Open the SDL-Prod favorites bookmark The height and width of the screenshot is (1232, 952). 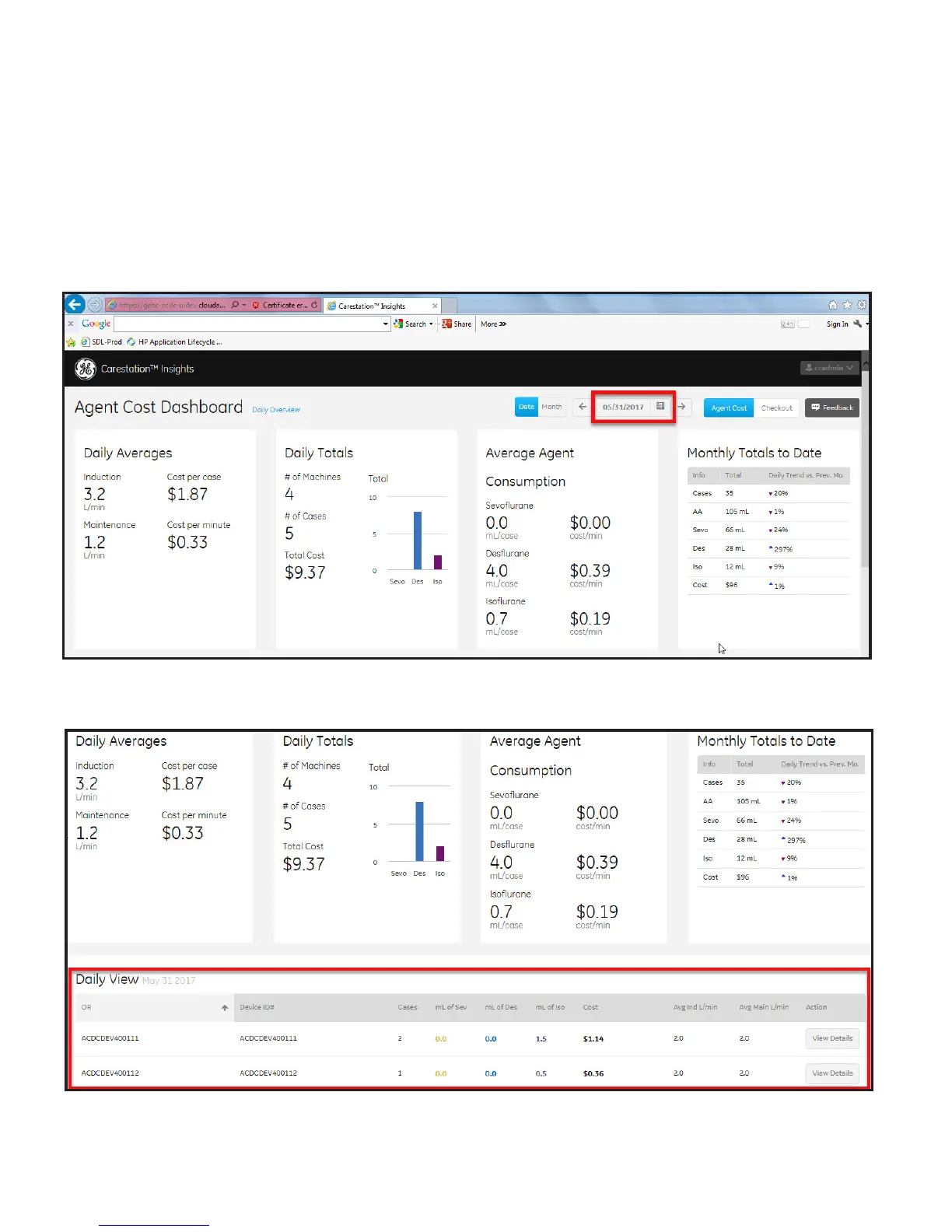pos(102,341)
